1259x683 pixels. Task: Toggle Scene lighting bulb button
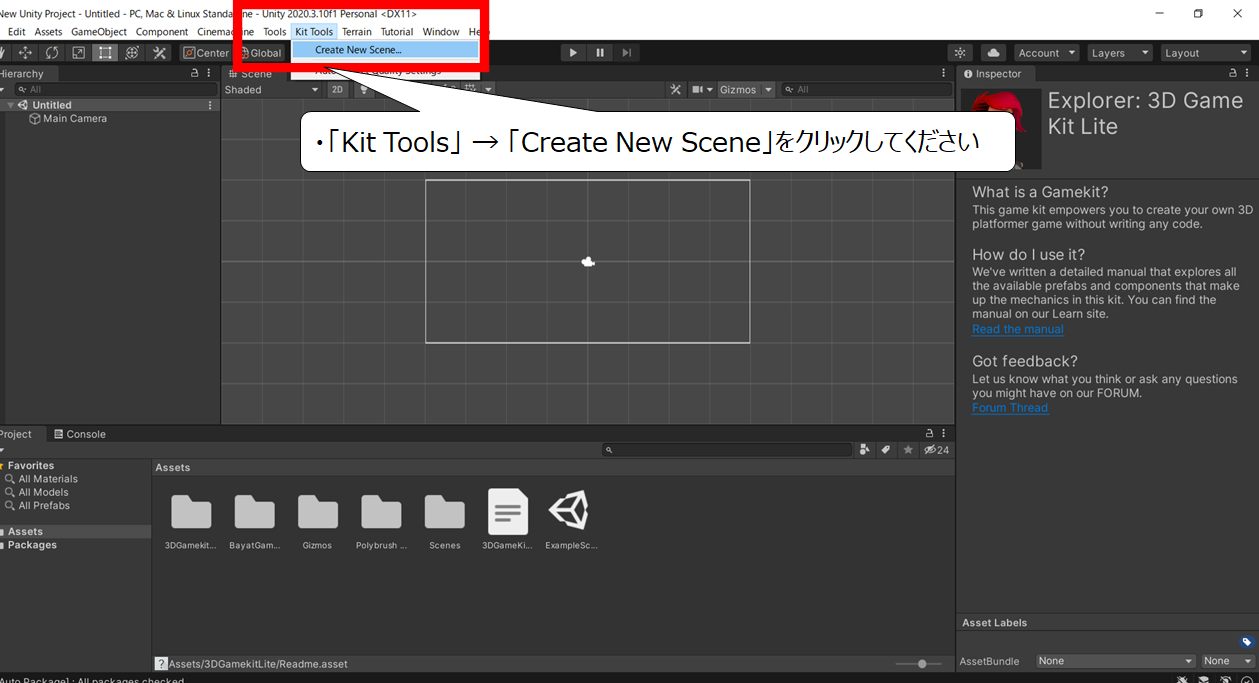[362, 90]
